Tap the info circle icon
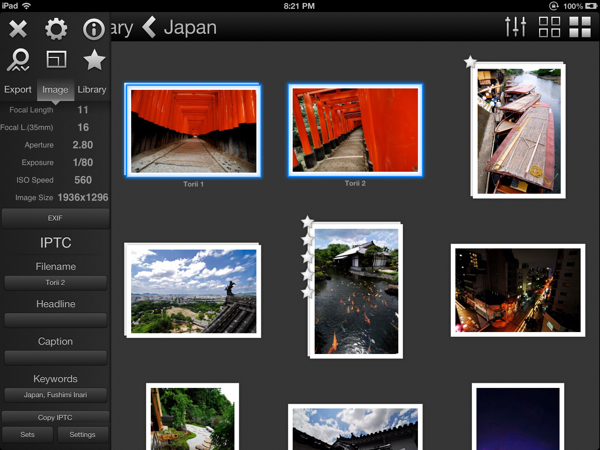The height and width of the screenshot is (450, 600). (94, 28)
